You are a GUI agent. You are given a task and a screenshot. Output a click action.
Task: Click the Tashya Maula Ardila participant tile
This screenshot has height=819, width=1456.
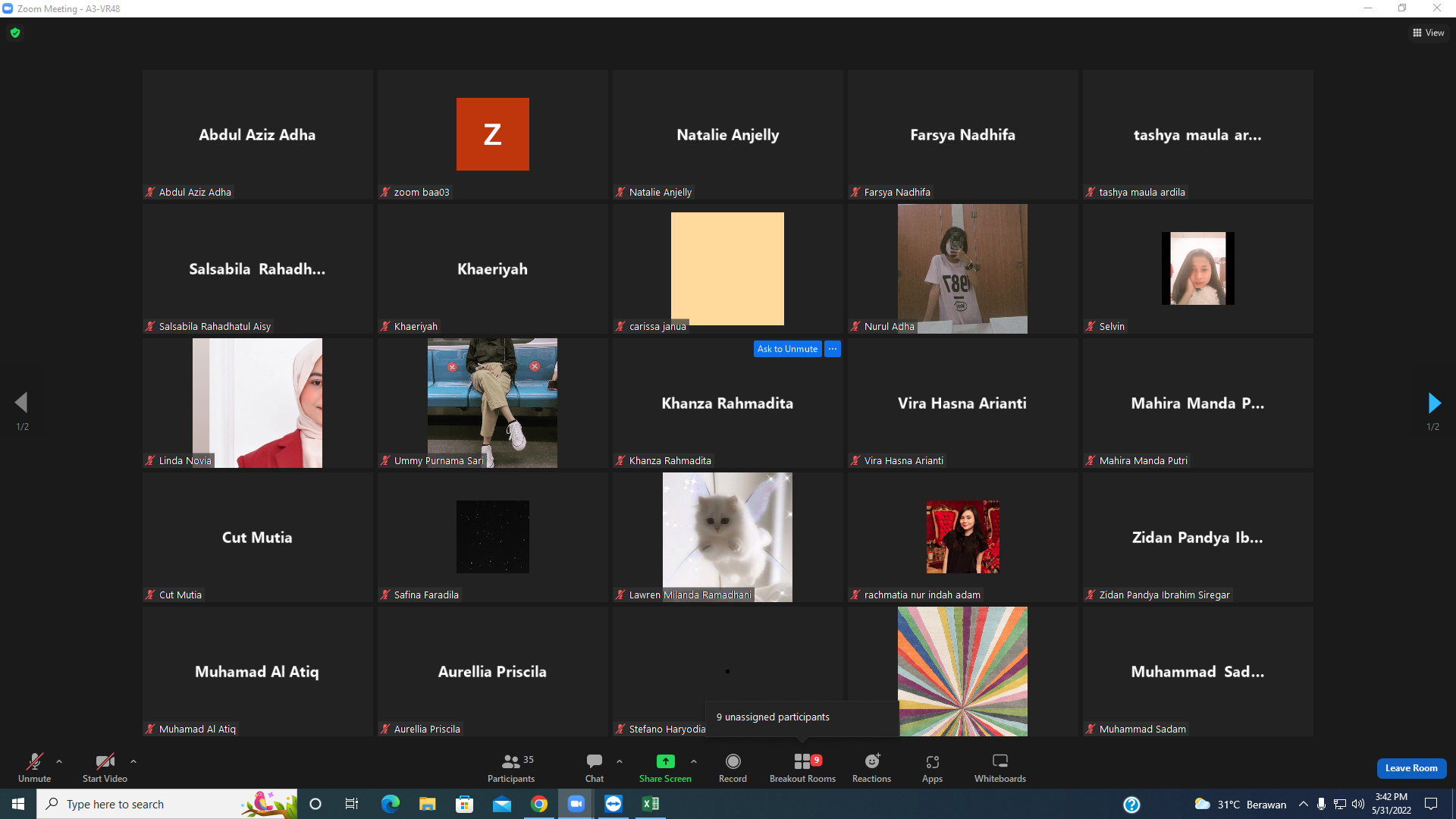pyautogui.click(x=1198, y=134)
